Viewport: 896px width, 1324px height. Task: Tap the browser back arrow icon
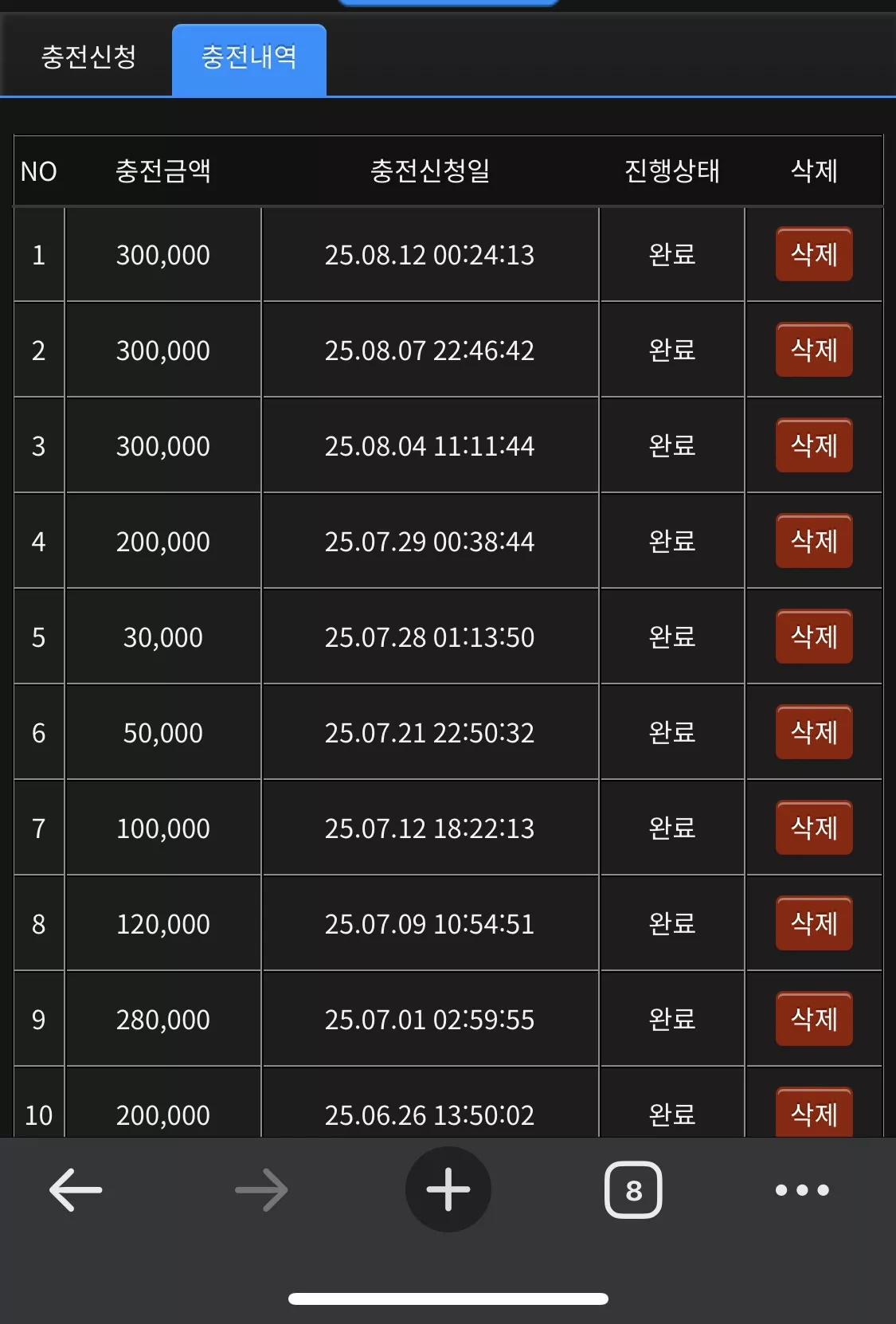[76, 1190]
